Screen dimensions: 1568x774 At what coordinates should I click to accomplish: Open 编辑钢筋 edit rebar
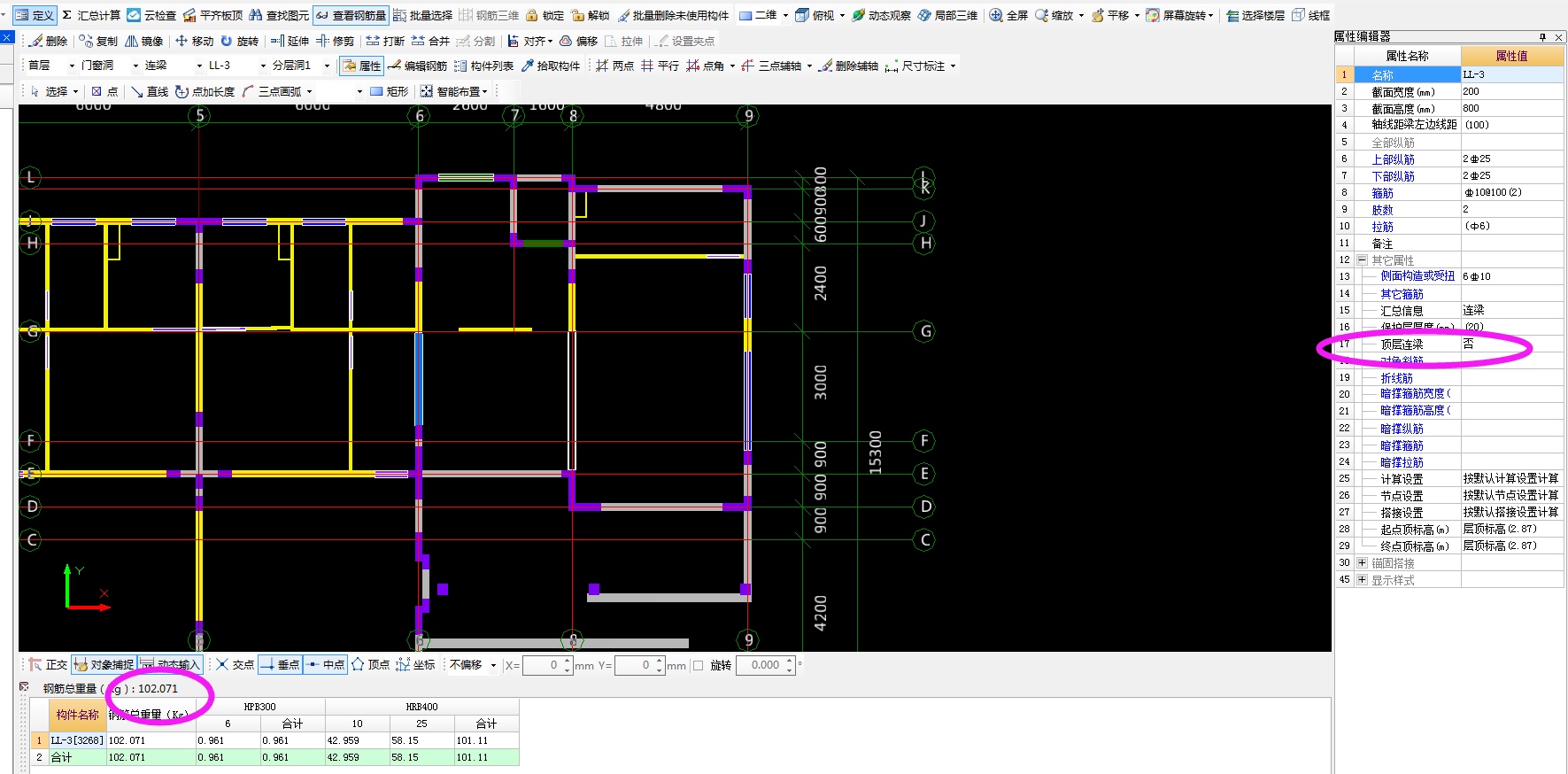417,66
